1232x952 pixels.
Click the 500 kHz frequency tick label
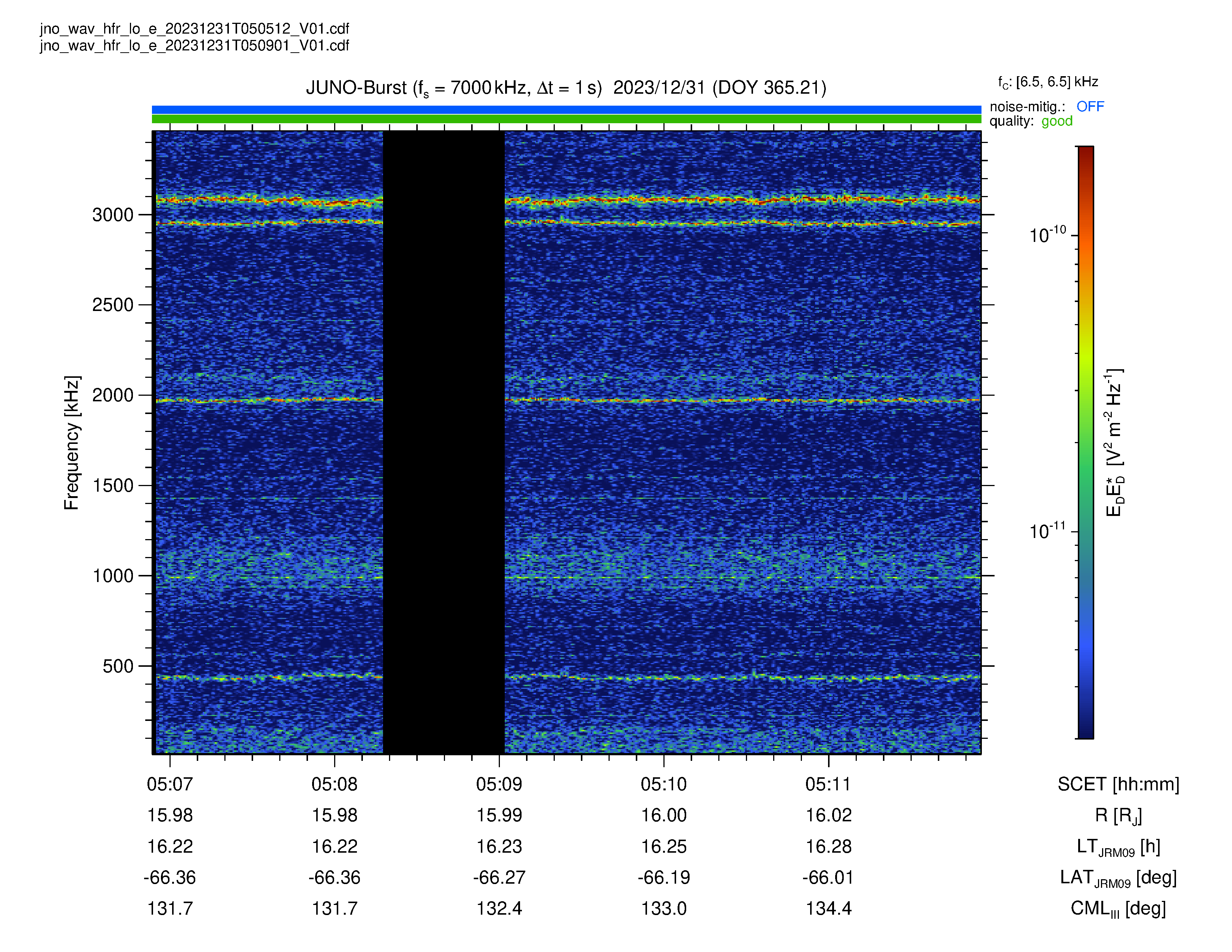[x=118, y=666]
